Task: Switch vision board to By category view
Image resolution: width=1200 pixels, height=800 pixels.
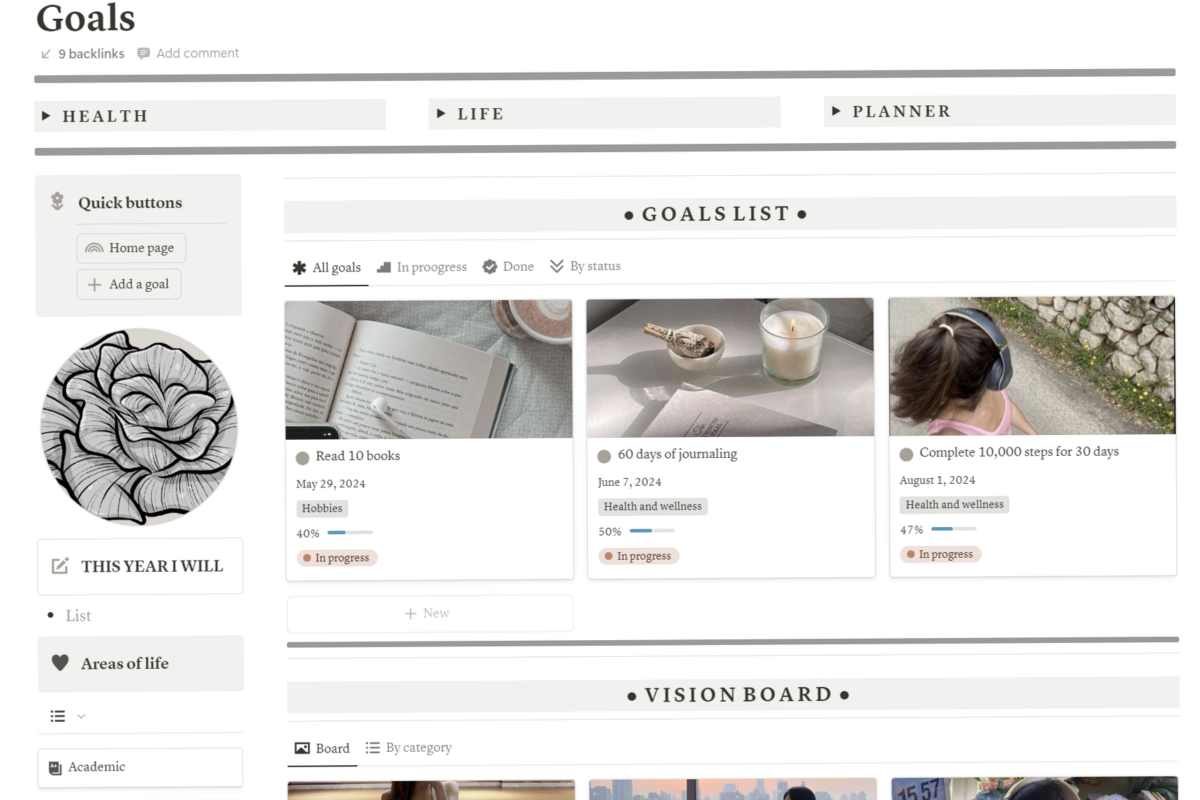Action: (408, 748)
